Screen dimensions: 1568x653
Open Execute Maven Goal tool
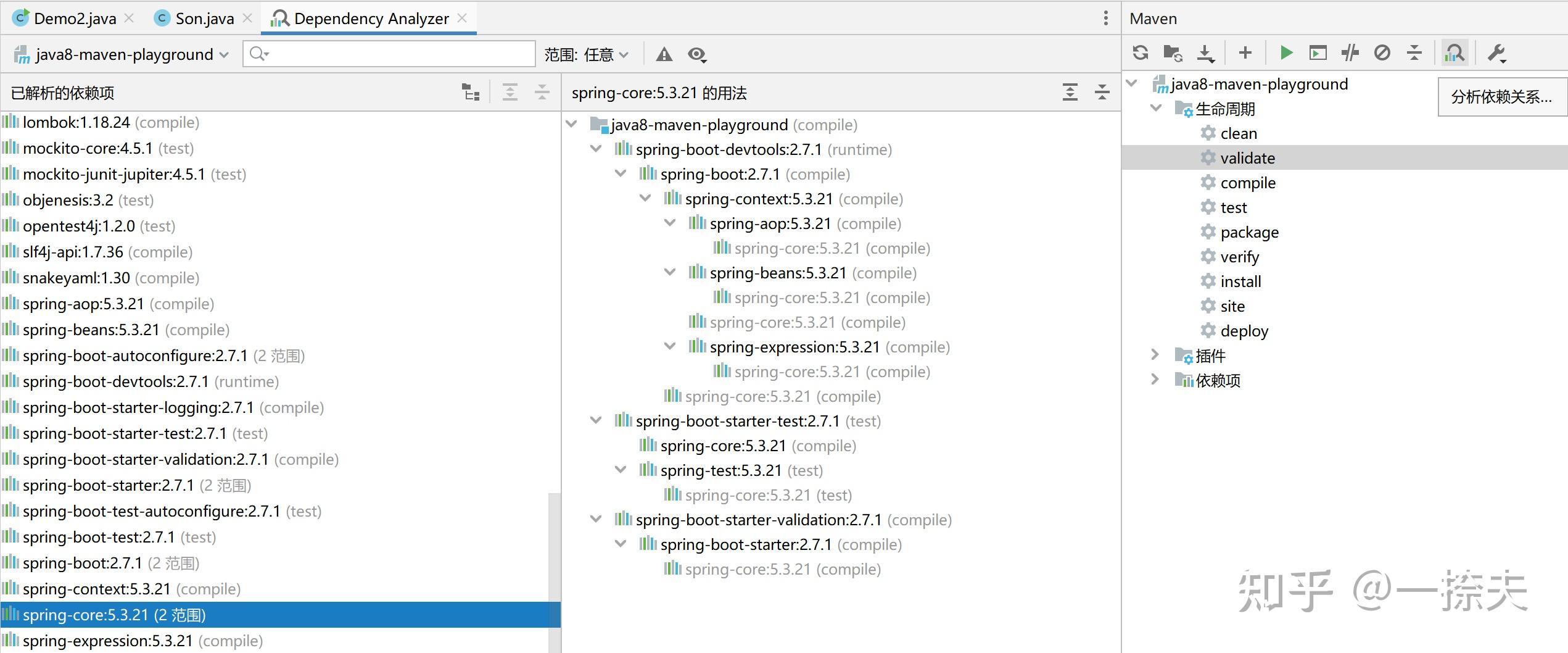coord(1319,53)
